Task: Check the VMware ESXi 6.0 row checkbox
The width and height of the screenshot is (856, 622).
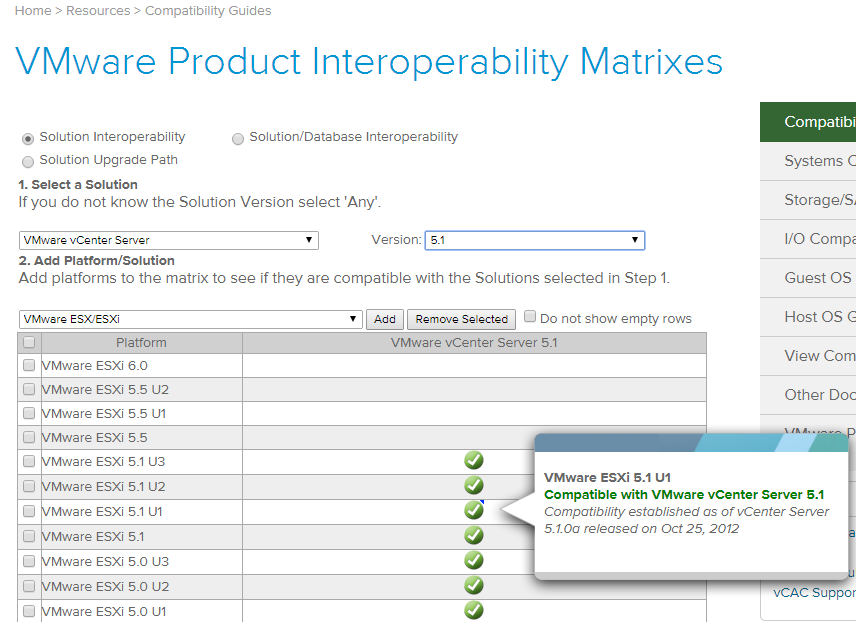Action: (x=28, y=366)
